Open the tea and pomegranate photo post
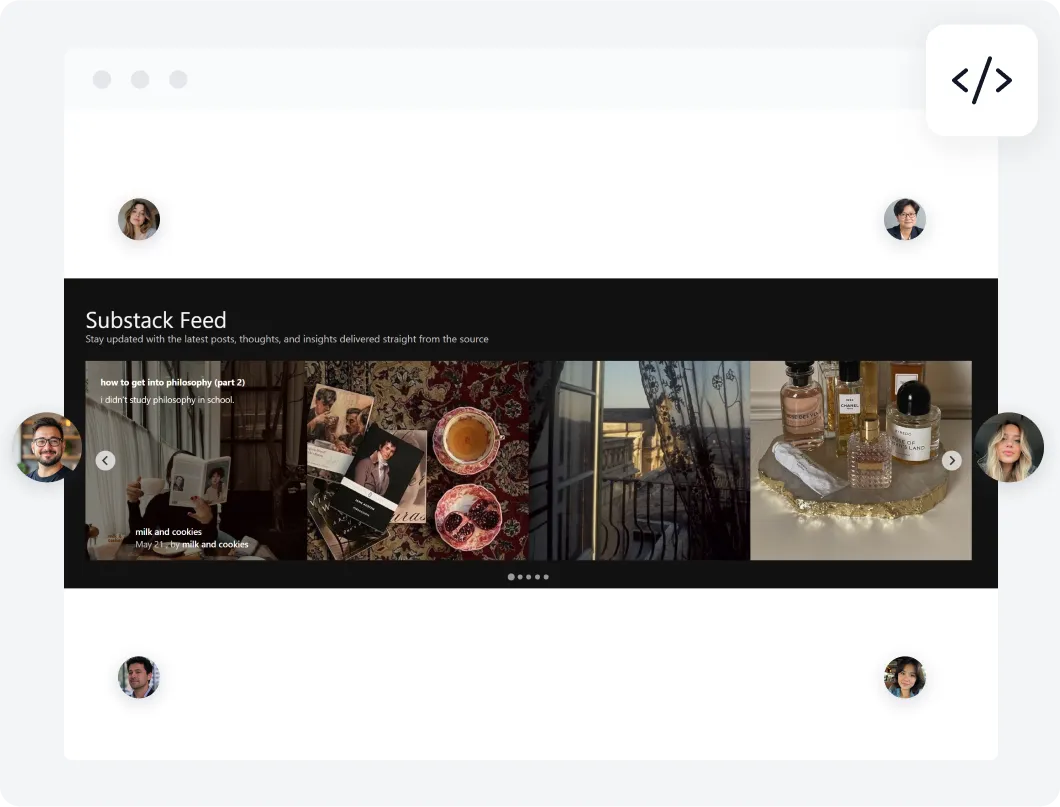This screenshot has width=1060, height=807. point(420,458)
